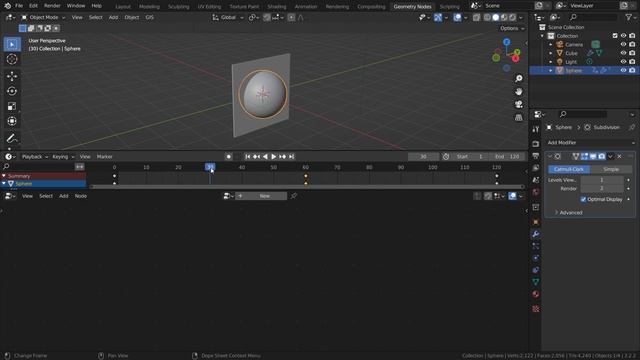Expand the Sphere item in outliner
Viewport: 640px width, 360px height.
click(551, 71)
